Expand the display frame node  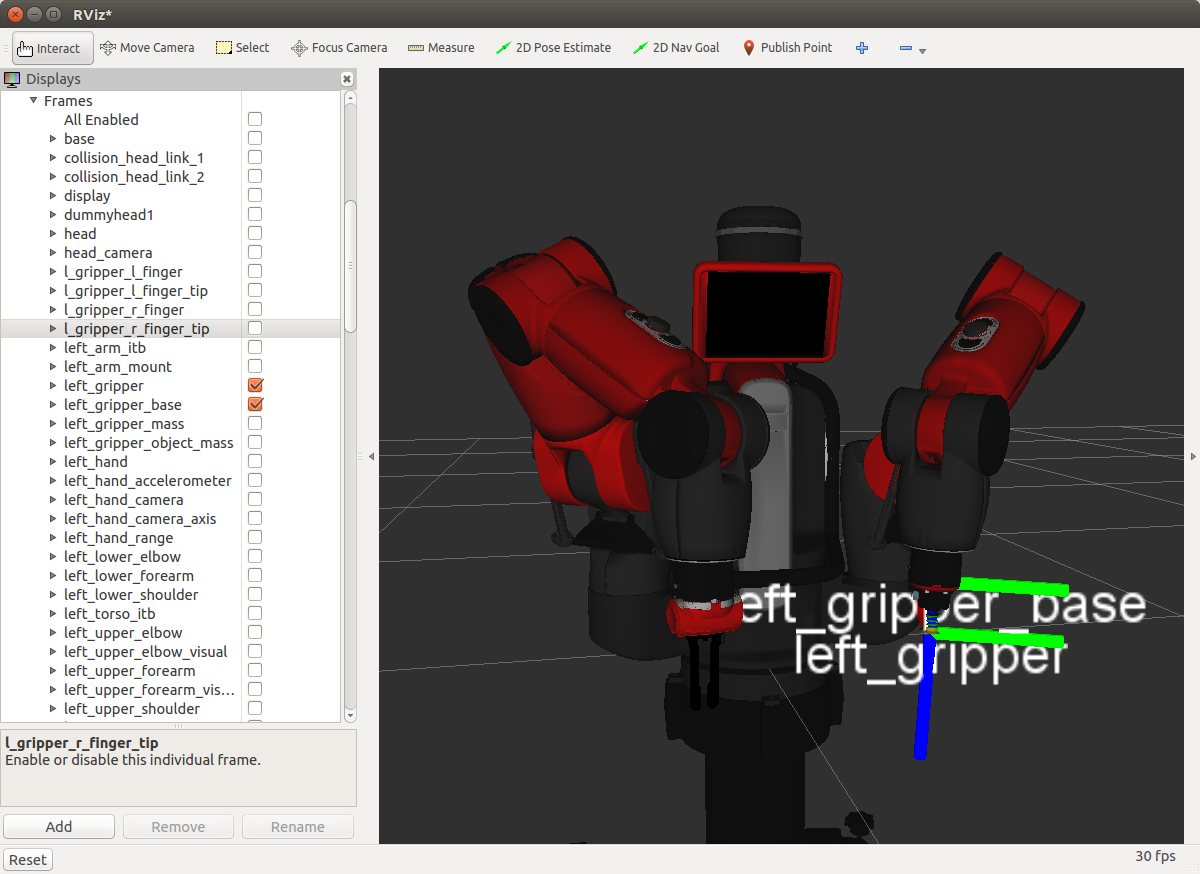[53, 195]
